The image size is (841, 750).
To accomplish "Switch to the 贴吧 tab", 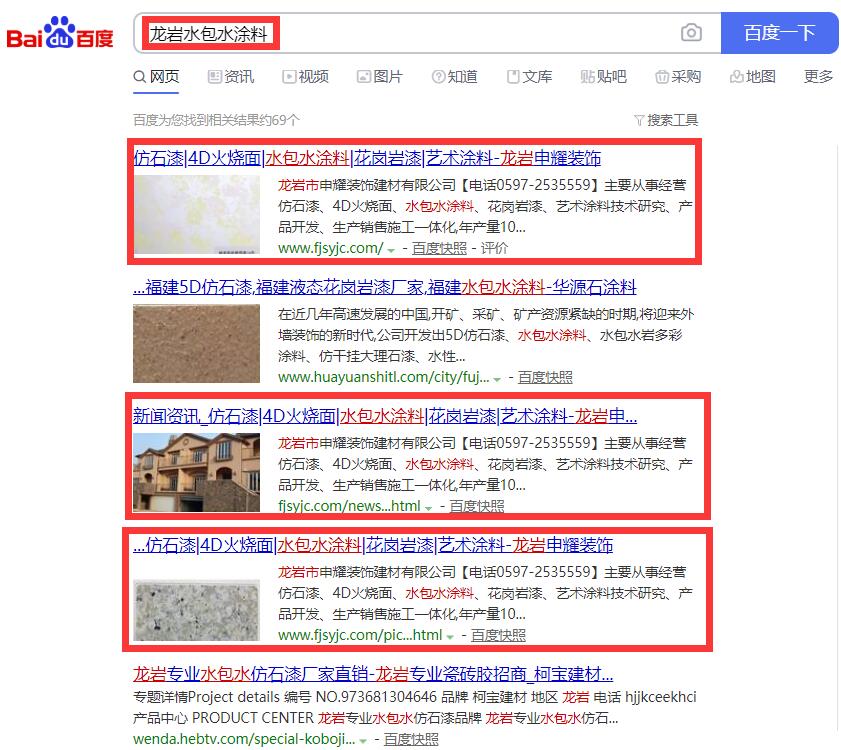I will pyautogui.click(x=603, y=77).
